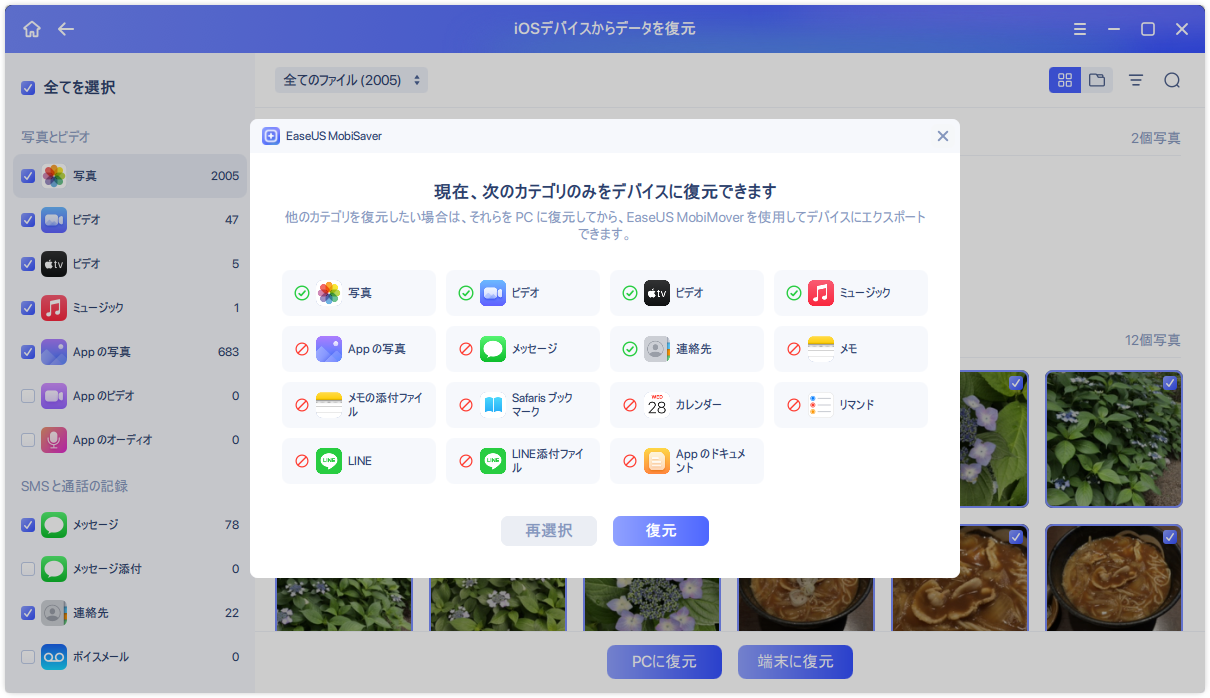Image resolution: width=1210 pixels, height=698 pixels.
Task: Click the リマンド reminders icon in dialog
Action: (821, 405)
